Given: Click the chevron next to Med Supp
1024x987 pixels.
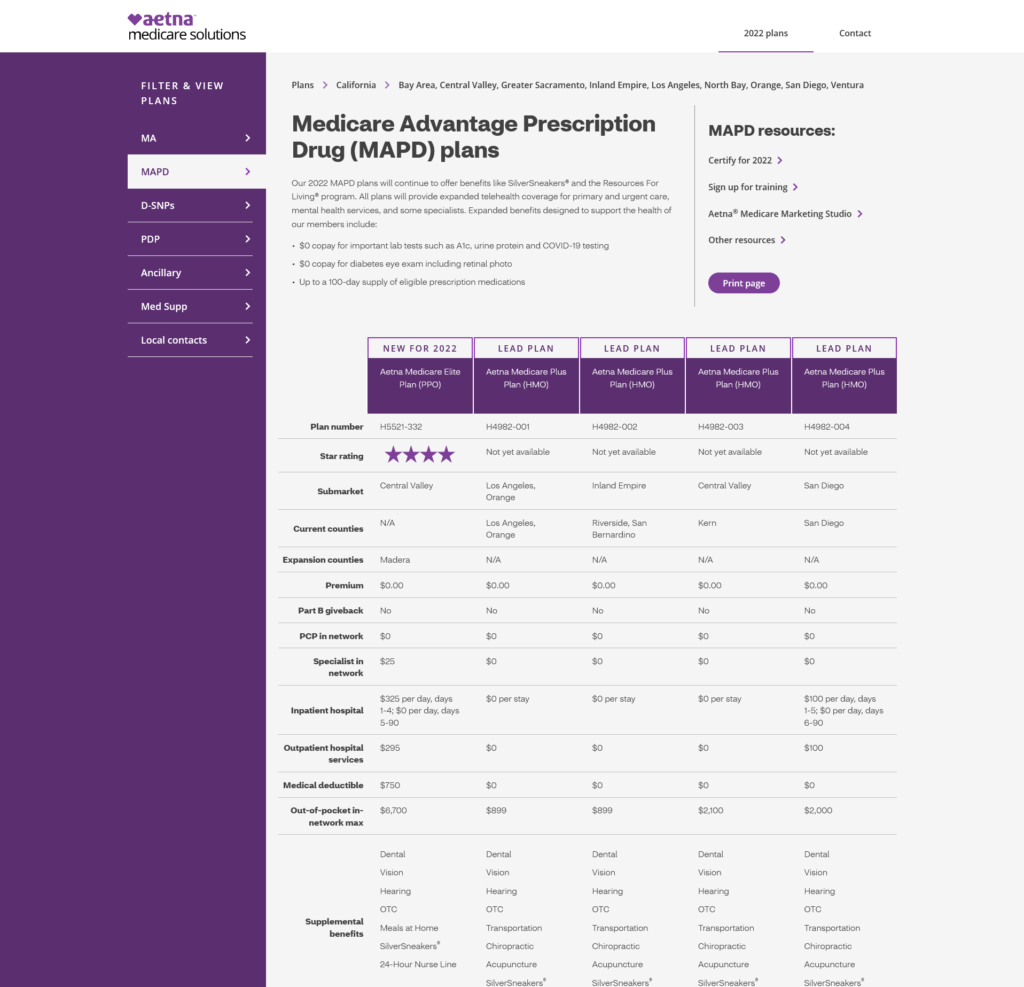Looking at the screenshot, I should (248, 306).
